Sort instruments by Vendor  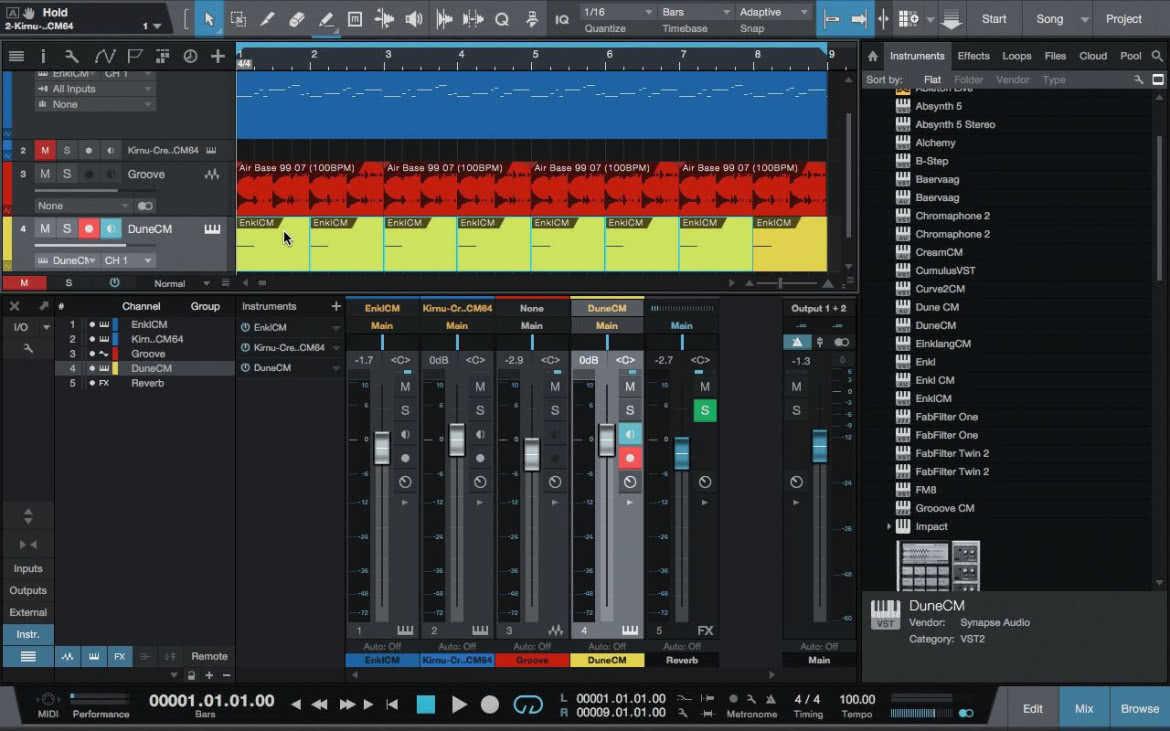(x=1012, y=80)
